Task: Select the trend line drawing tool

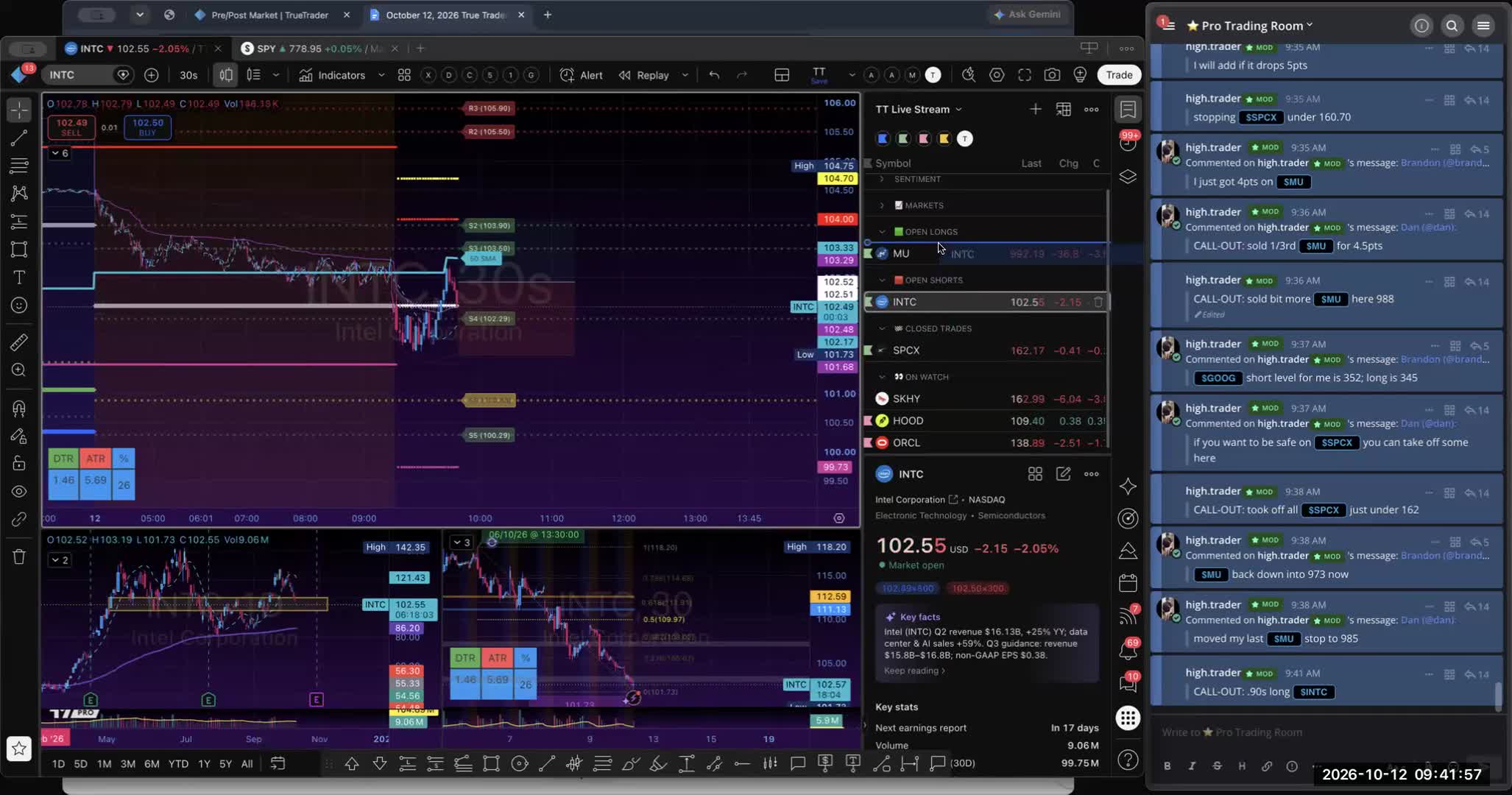Action: click(x=19, y=138)
